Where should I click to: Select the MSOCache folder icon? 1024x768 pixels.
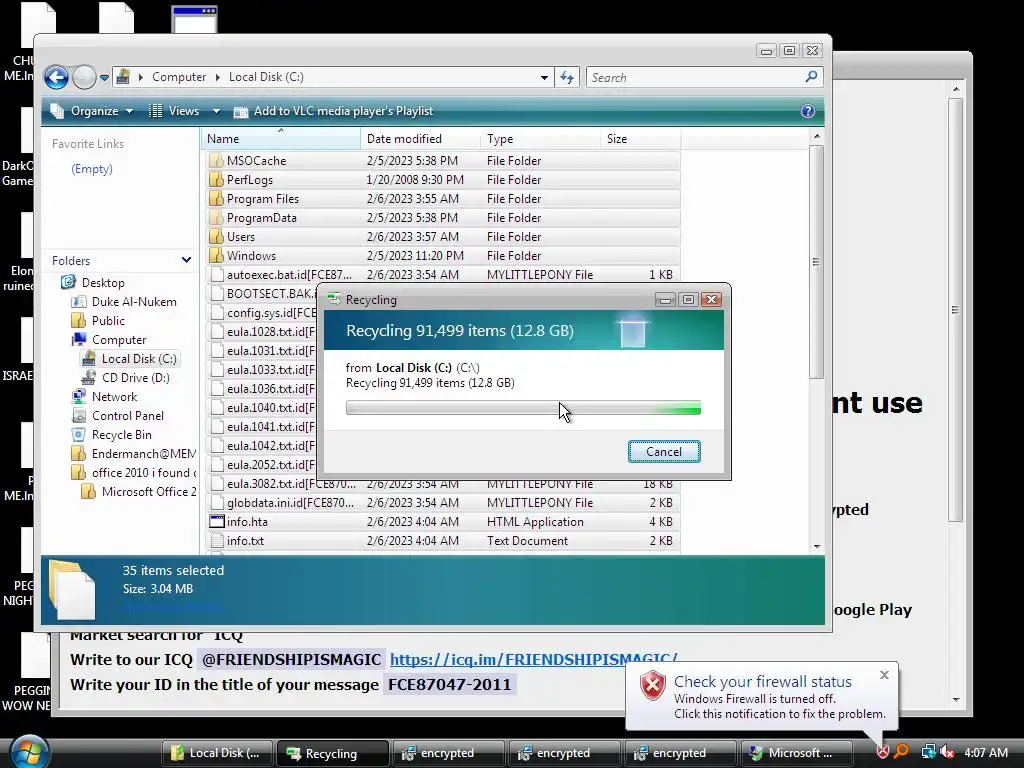tap(216, 160)
